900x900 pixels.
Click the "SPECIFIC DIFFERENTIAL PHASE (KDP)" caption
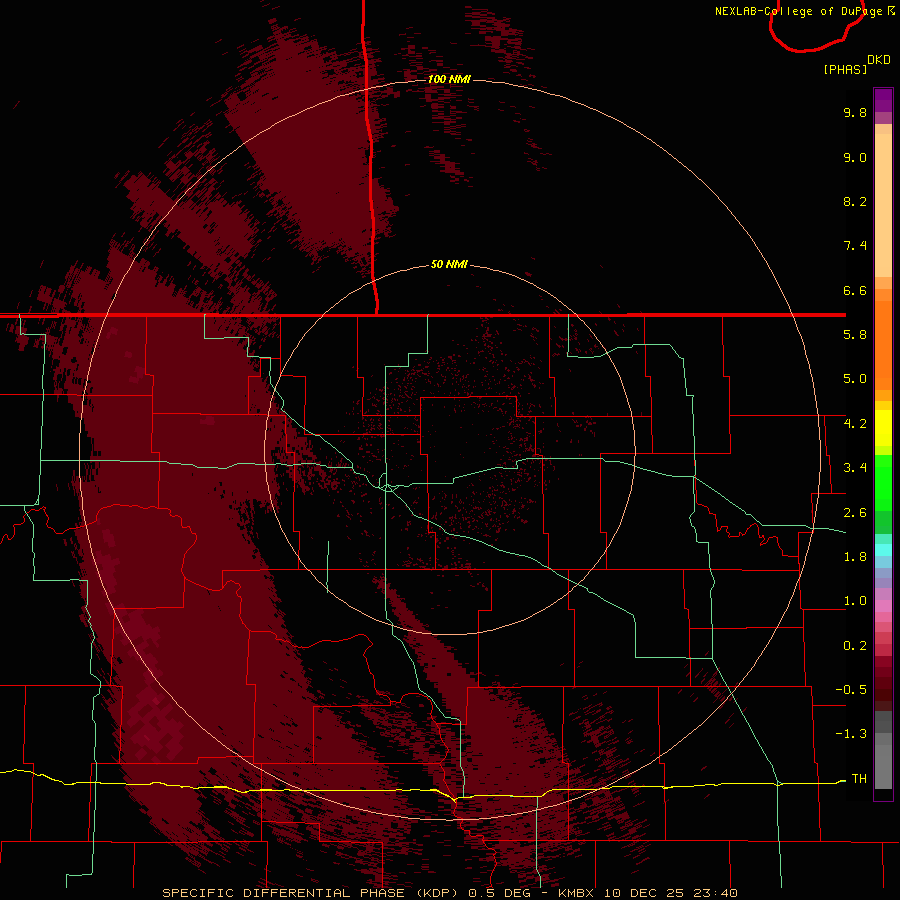[311, 893]
